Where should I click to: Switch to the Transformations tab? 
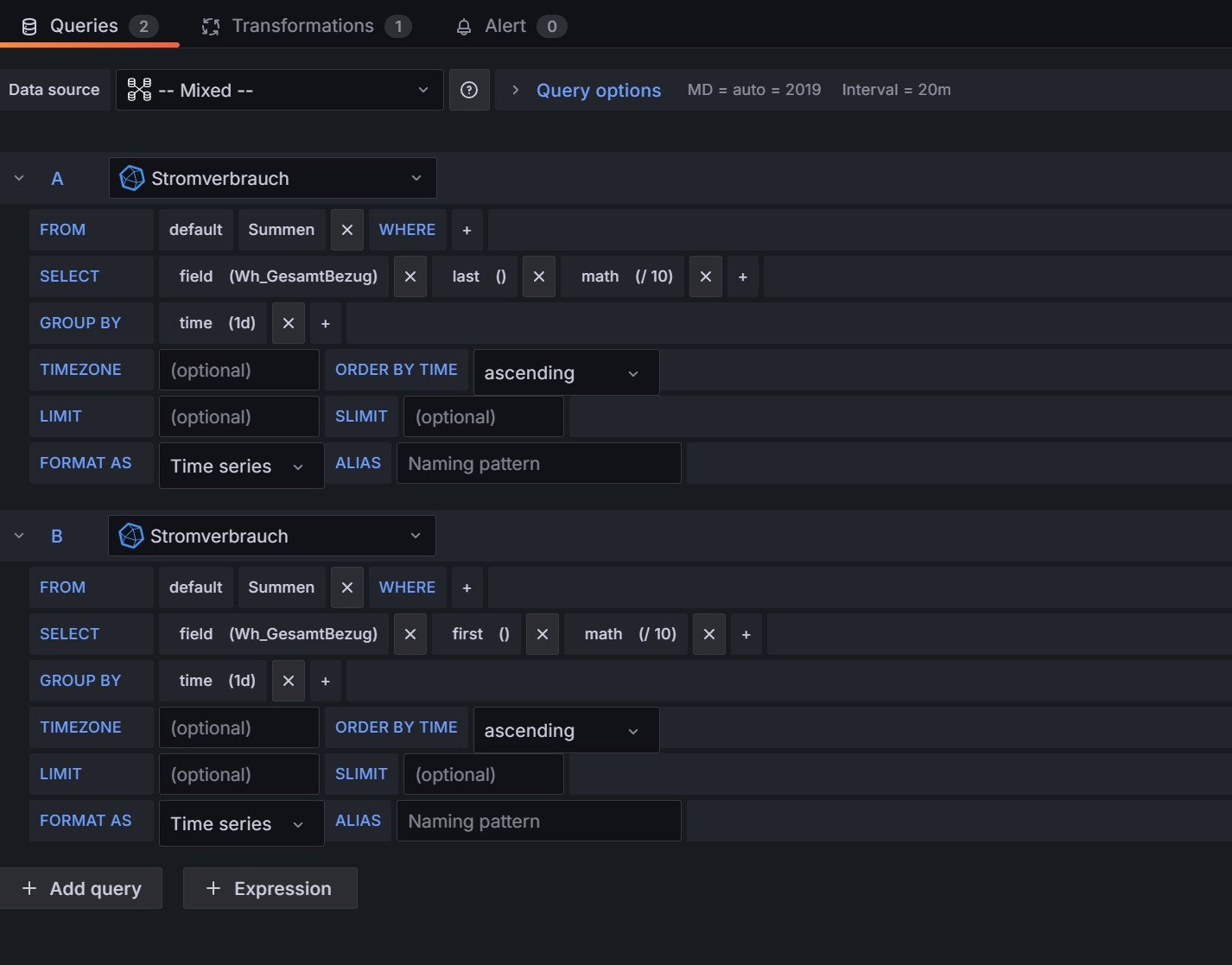coord(303,26)
